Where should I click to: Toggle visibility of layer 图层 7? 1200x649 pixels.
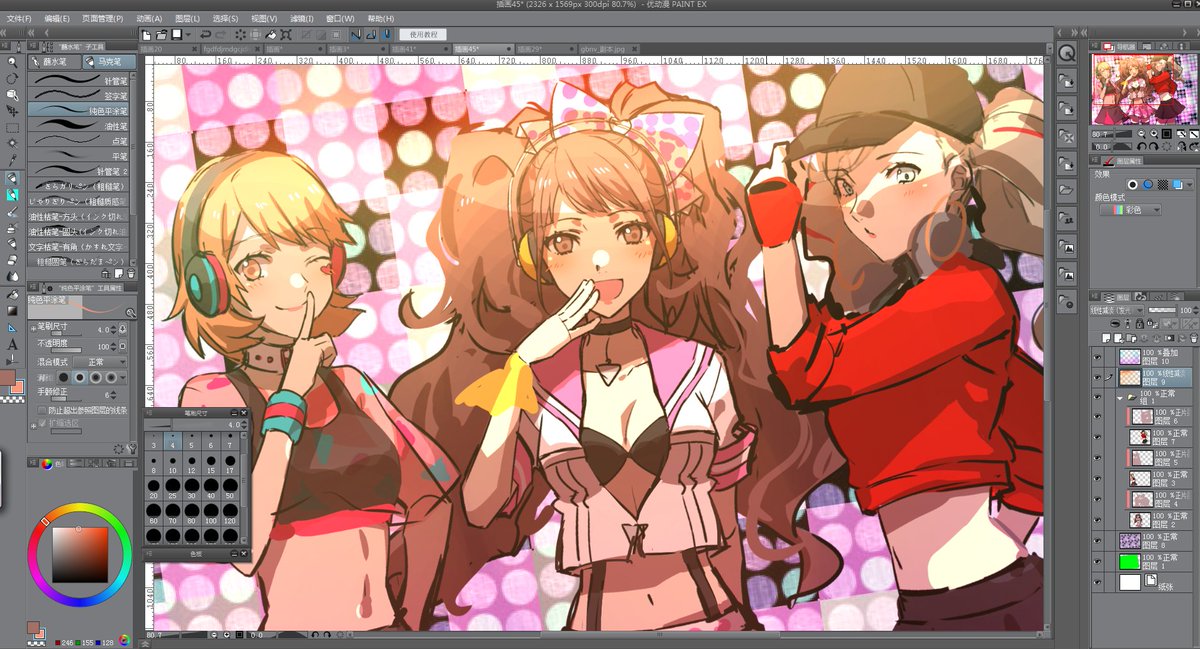click(1097, 437)
